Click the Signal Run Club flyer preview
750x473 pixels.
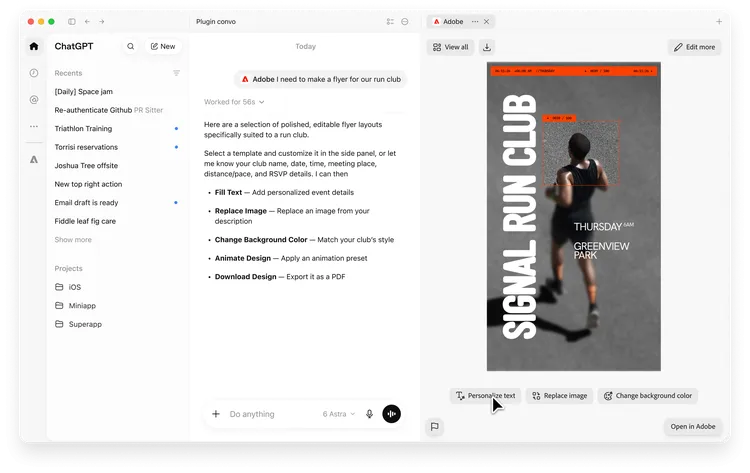tap(574, 216)
